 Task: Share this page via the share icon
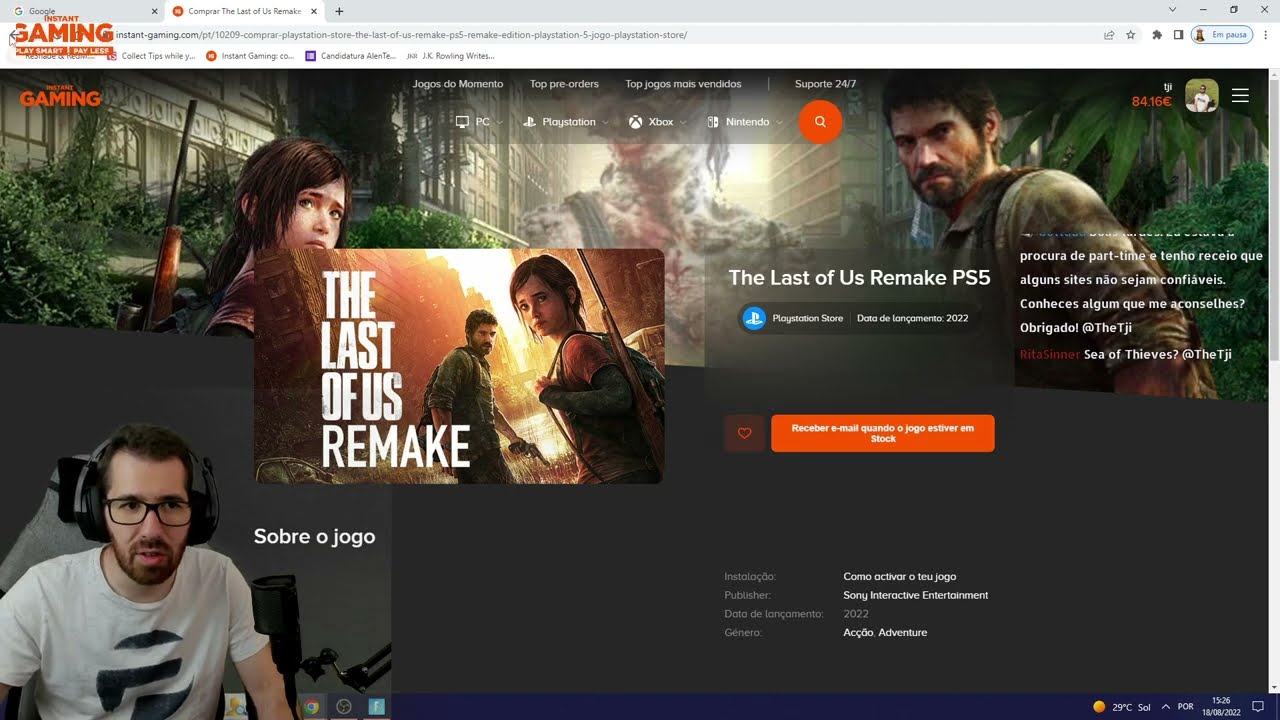[1109, 35]
